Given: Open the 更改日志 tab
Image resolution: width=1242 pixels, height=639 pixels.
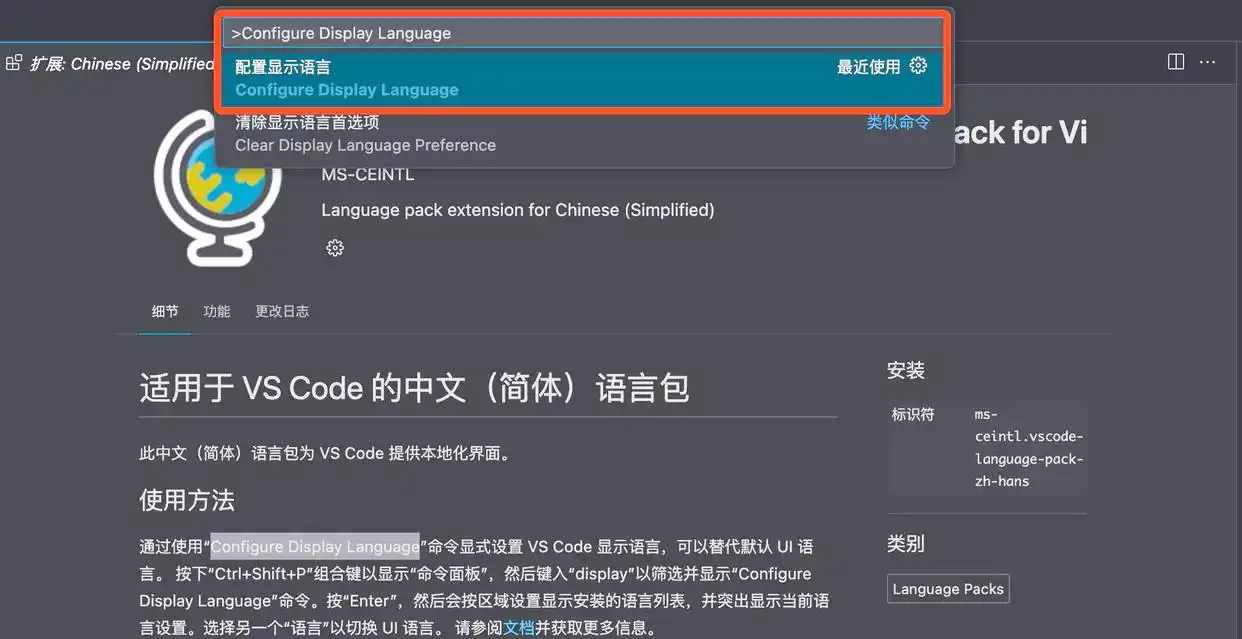Looking at the screenshot, I should [x=282, y=311].
